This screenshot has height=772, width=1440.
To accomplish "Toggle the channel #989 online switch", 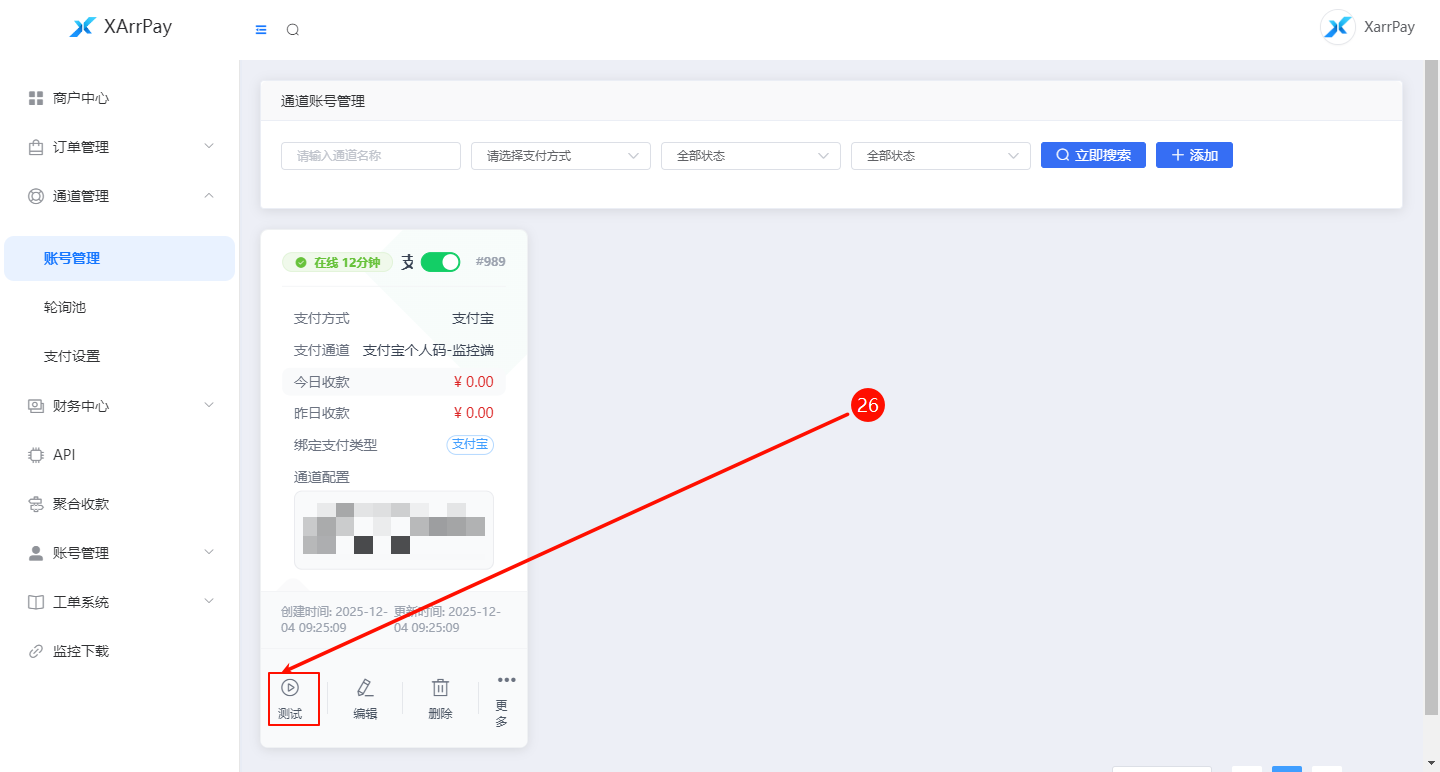I will click(440, 262).
